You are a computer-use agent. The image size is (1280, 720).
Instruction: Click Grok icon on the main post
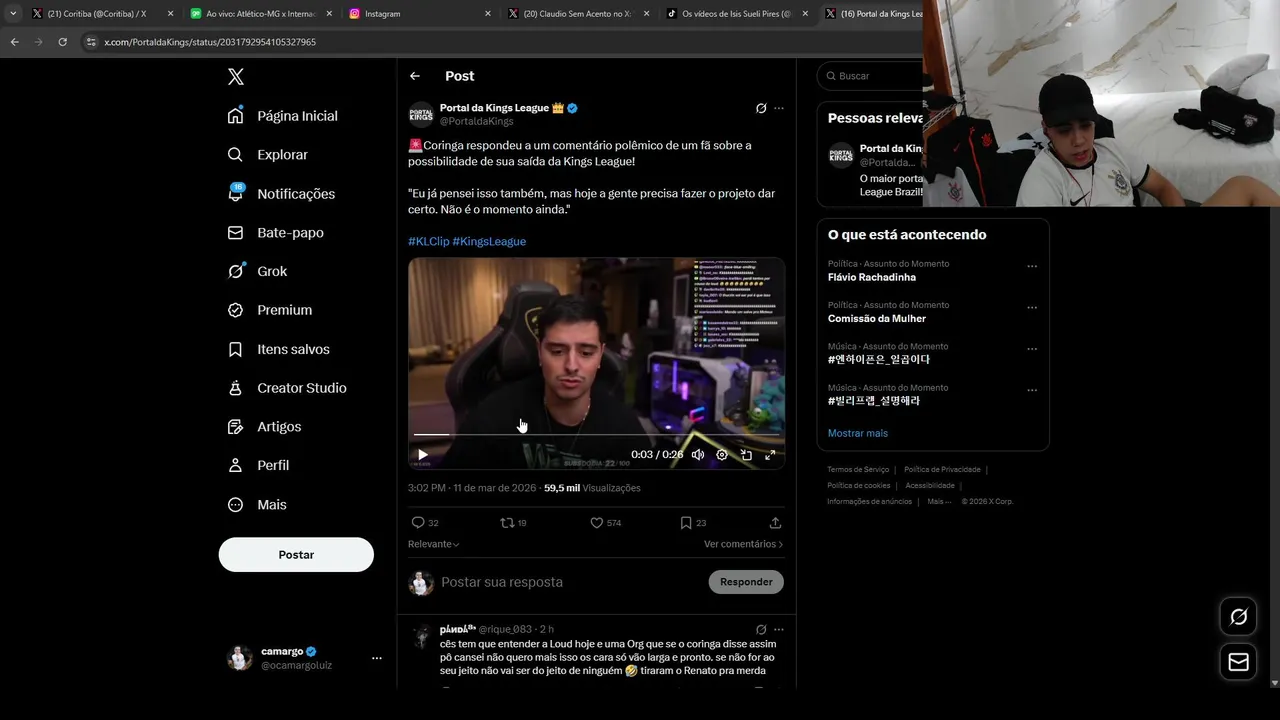pos(761,108)
